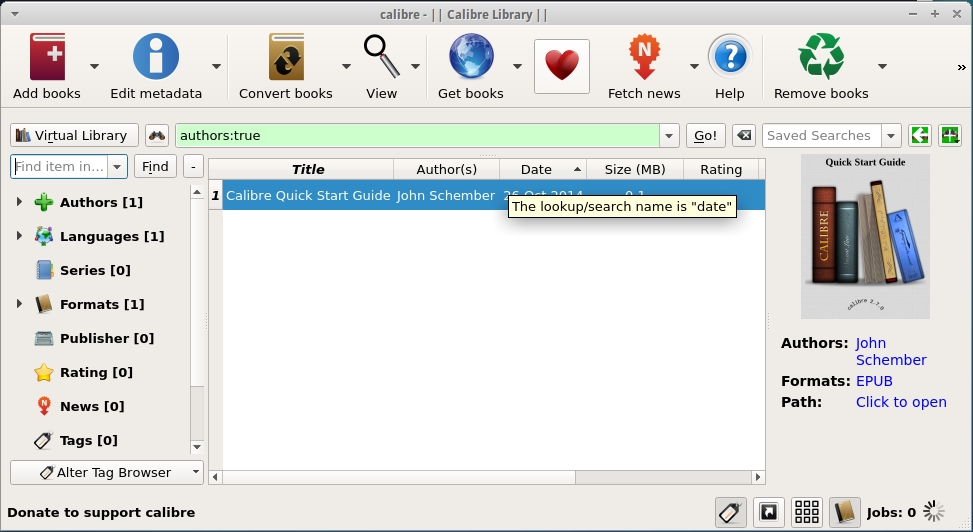Click the red heart donate icon

click(x=562, y=66)
